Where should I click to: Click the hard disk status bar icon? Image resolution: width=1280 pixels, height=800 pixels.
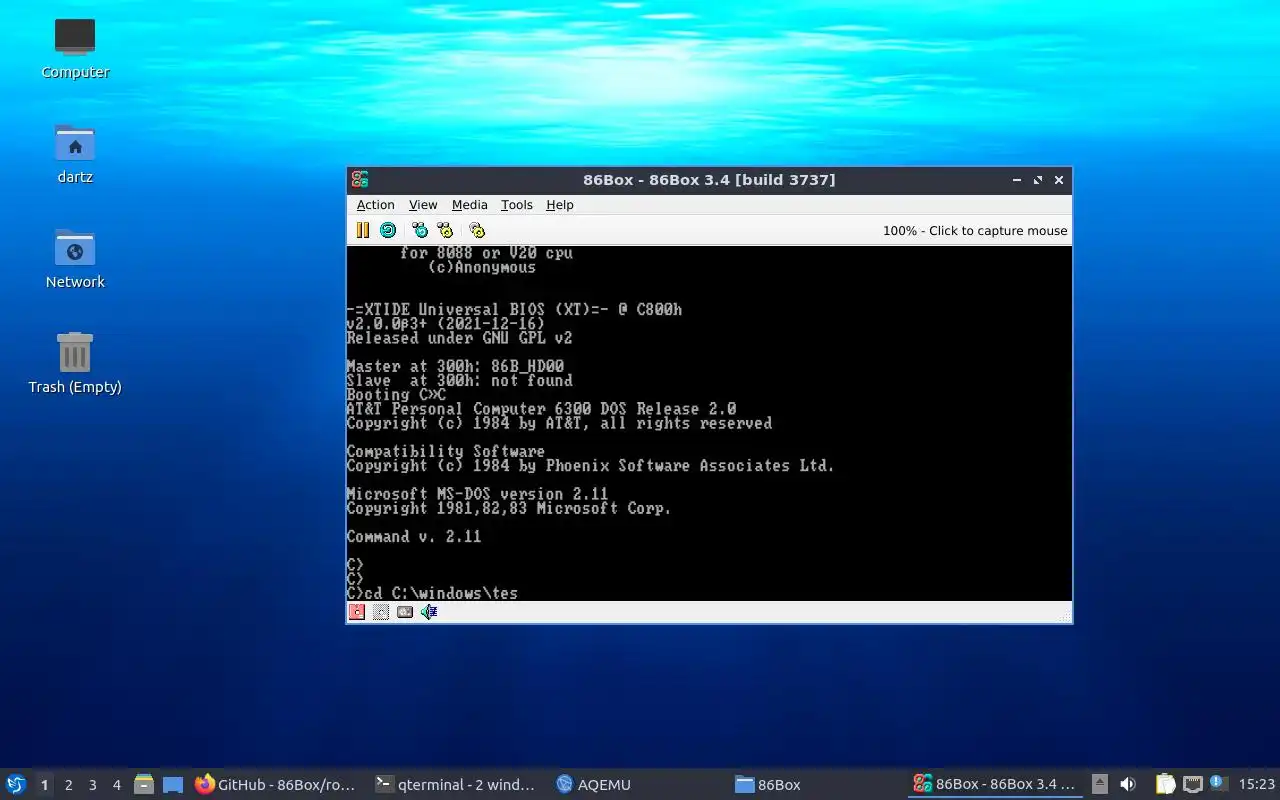405,612
